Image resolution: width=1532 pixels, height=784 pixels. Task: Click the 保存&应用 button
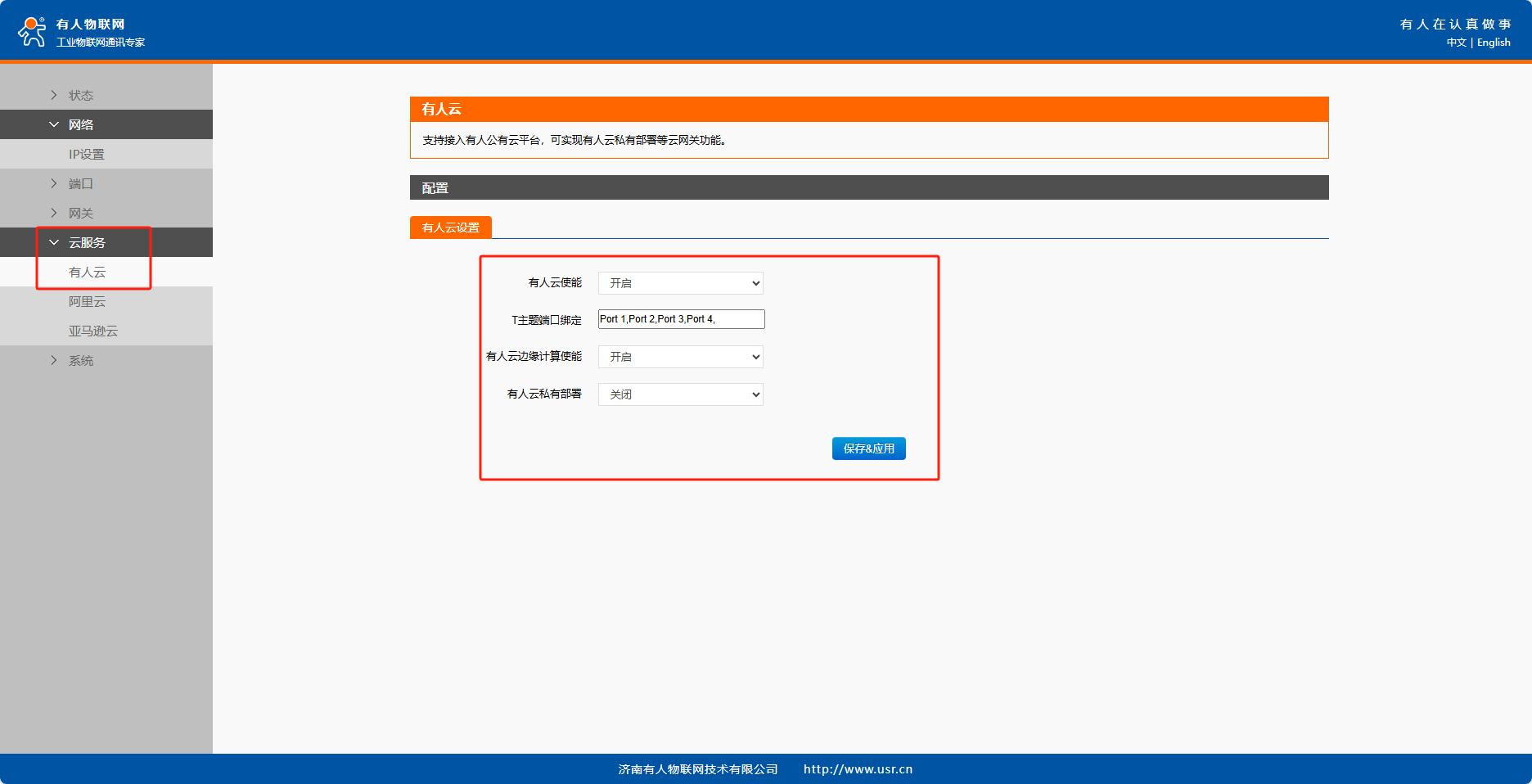click(x=868, y=448)
